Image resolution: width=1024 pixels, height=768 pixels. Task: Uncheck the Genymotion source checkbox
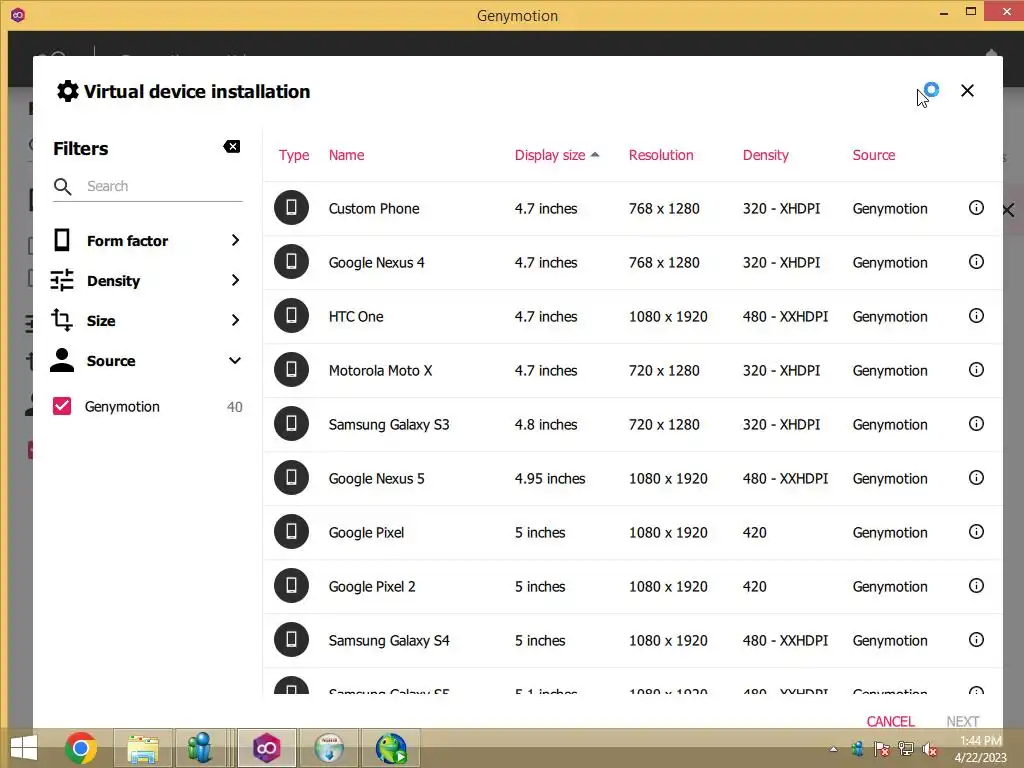[x=62, y=406]
